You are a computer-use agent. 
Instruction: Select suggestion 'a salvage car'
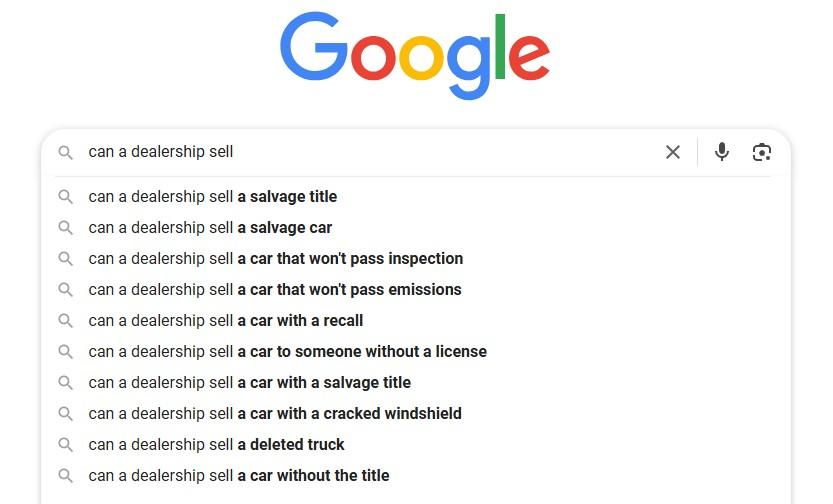[x=414, y=228]
